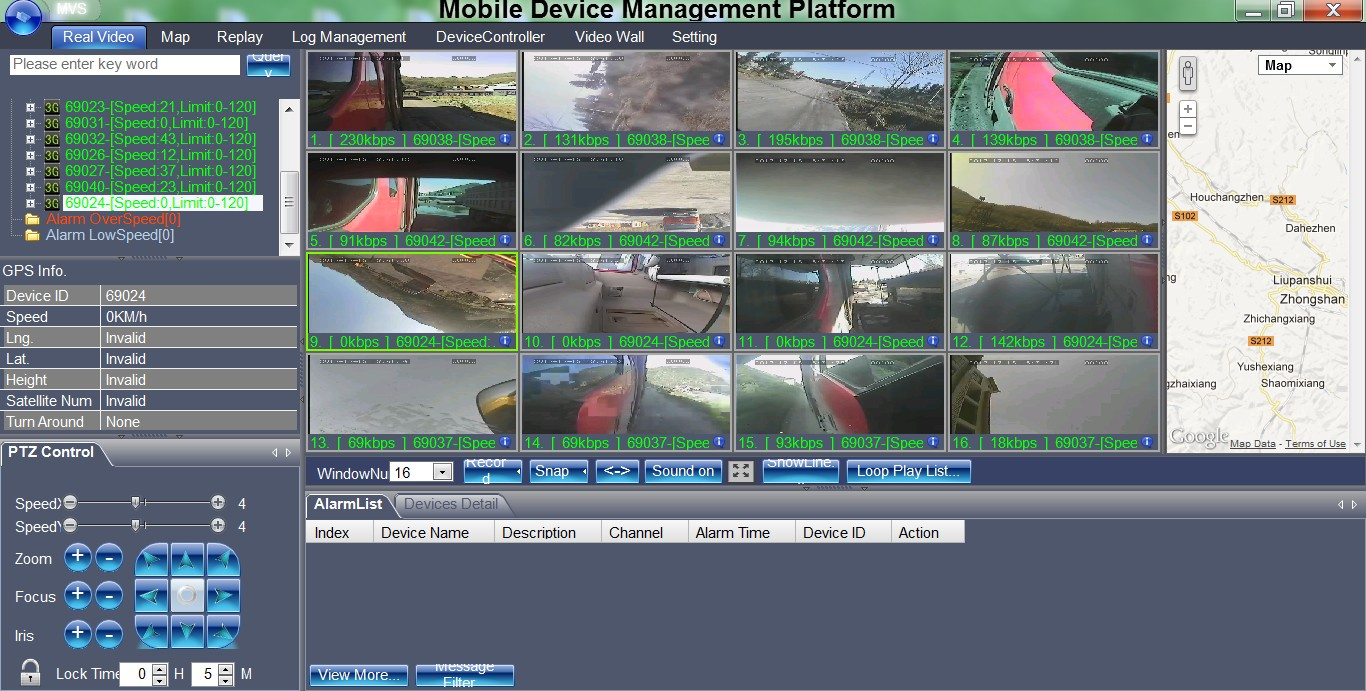
Task: Click the Loop Play List button
Action: pos(908,471)
